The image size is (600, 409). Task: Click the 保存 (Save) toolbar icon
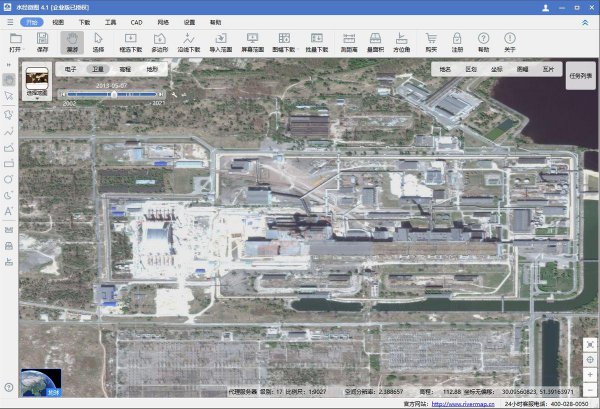pos(42,41)
